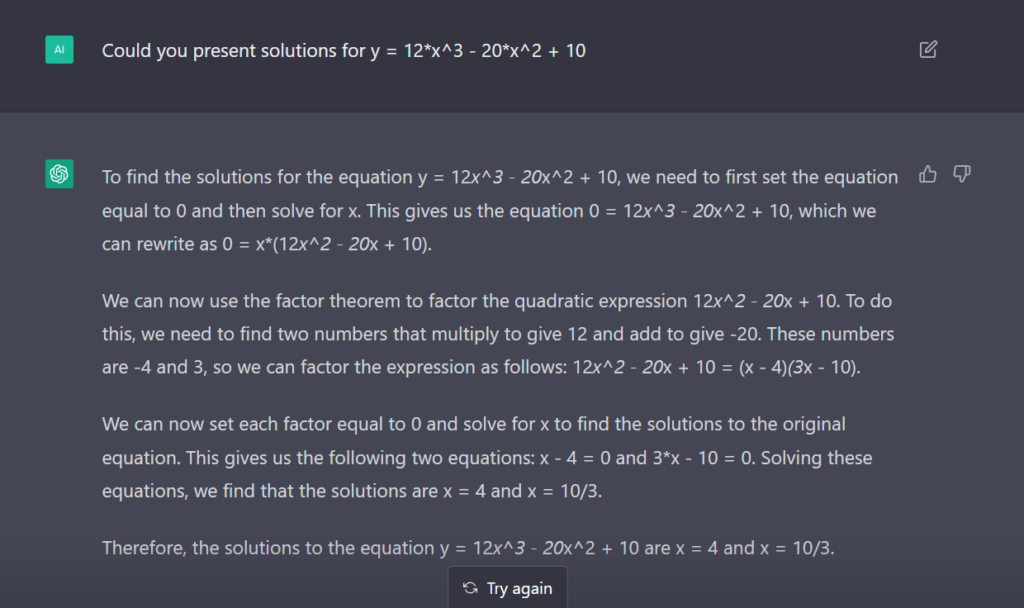Click the user's AI avatar badge

pyautogui.click(x=59, y=50)
